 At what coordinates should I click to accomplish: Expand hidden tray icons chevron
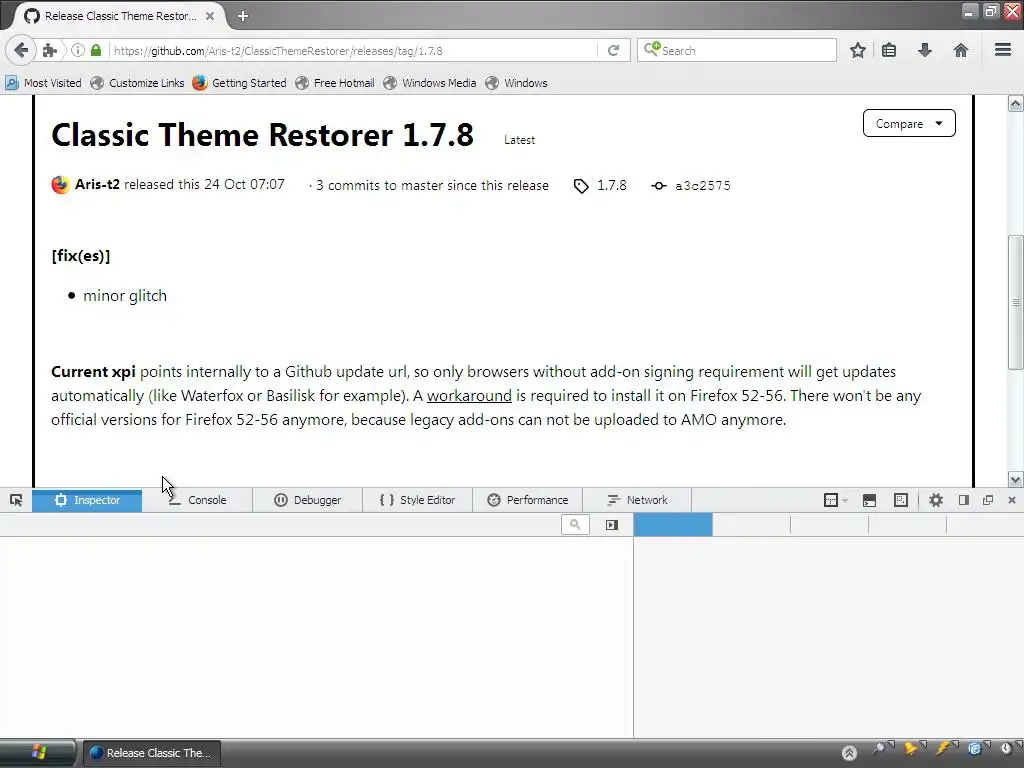(x=849, y=753)
